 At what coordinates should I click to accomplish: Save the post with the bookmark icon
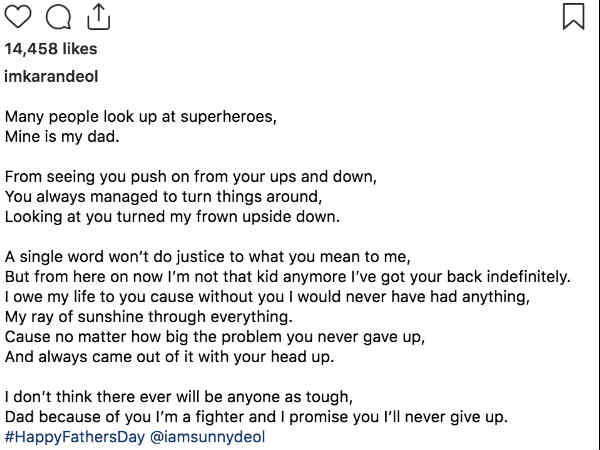click(x=574, y=16)
